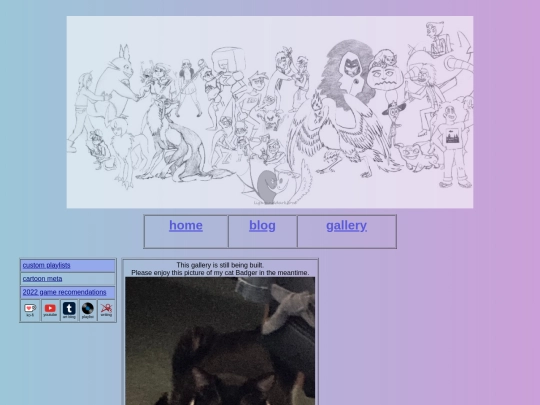Image resolution: width=540 pixels, height=405 pixels.
Task: Open the custom playlists link
Action: click(x=46, y=265)
